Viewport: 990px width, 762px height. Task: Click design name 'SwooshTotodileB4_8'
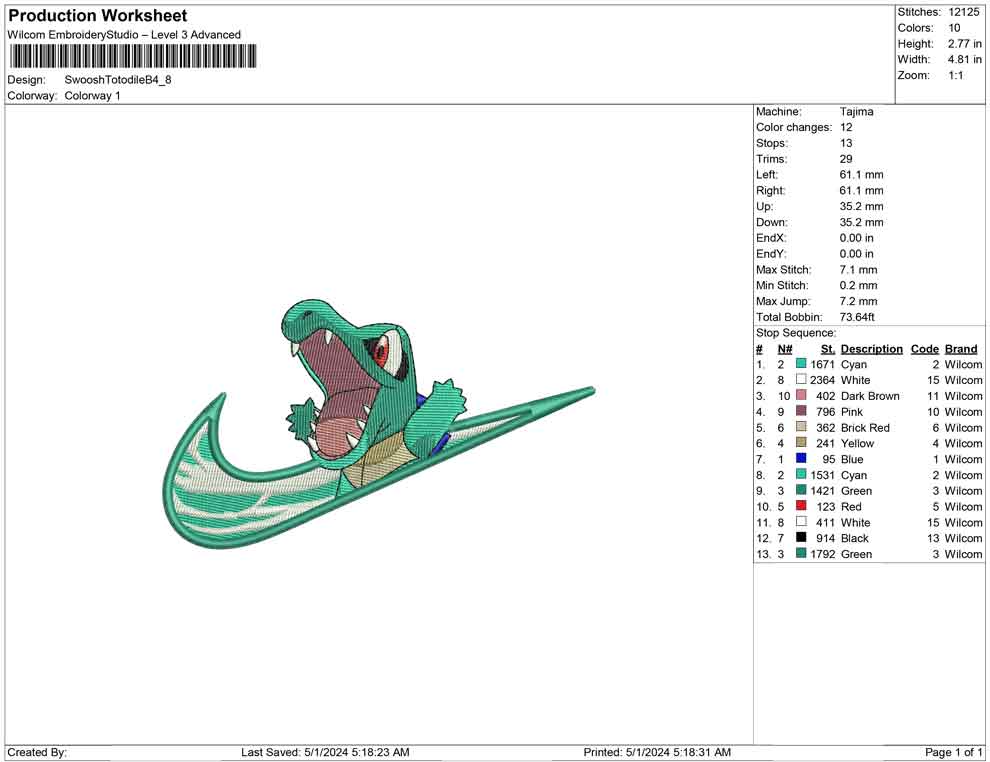(118, 80)
